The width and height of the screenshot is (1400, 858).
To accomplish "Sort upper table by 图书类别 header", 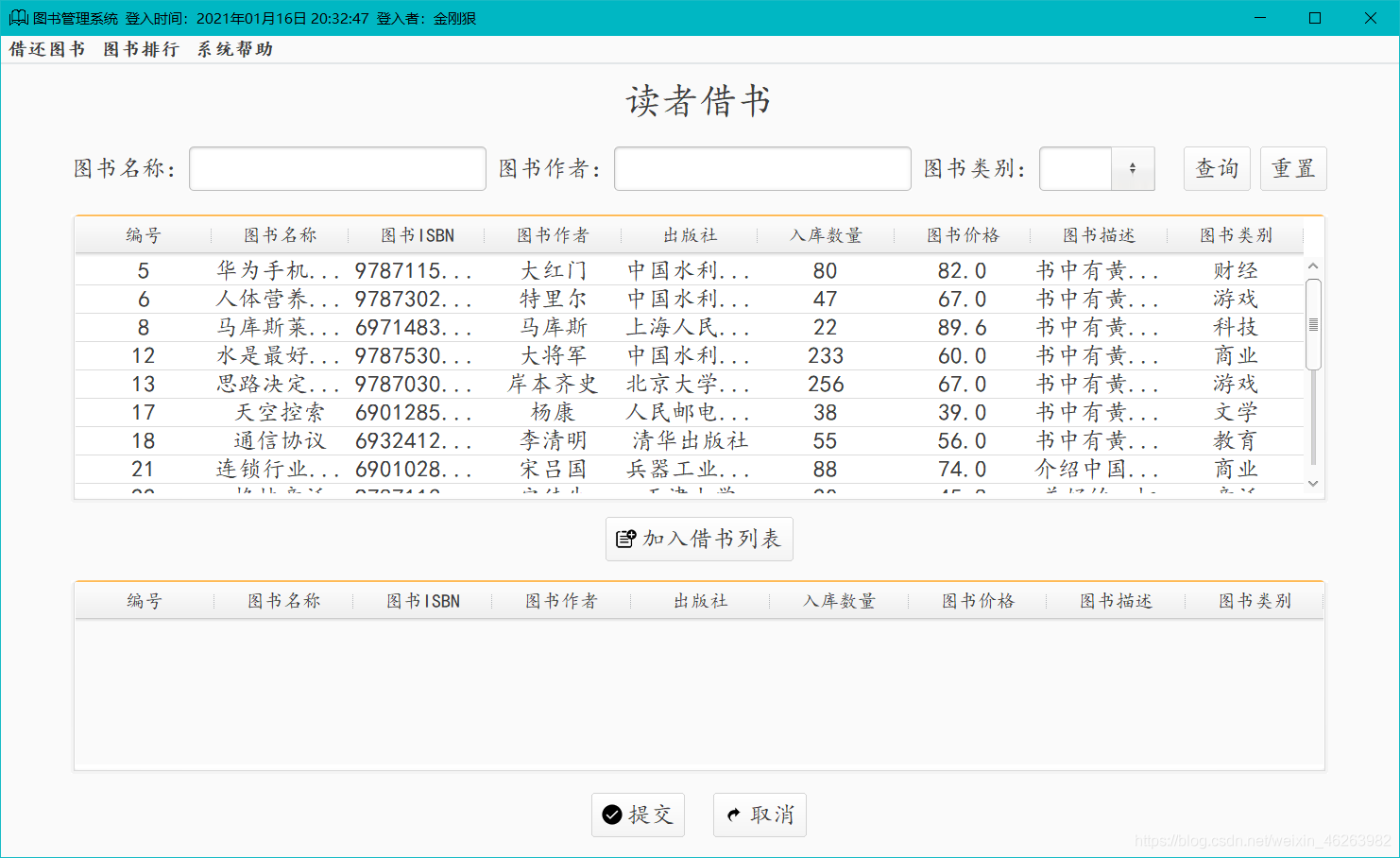I will (1236, 235).
